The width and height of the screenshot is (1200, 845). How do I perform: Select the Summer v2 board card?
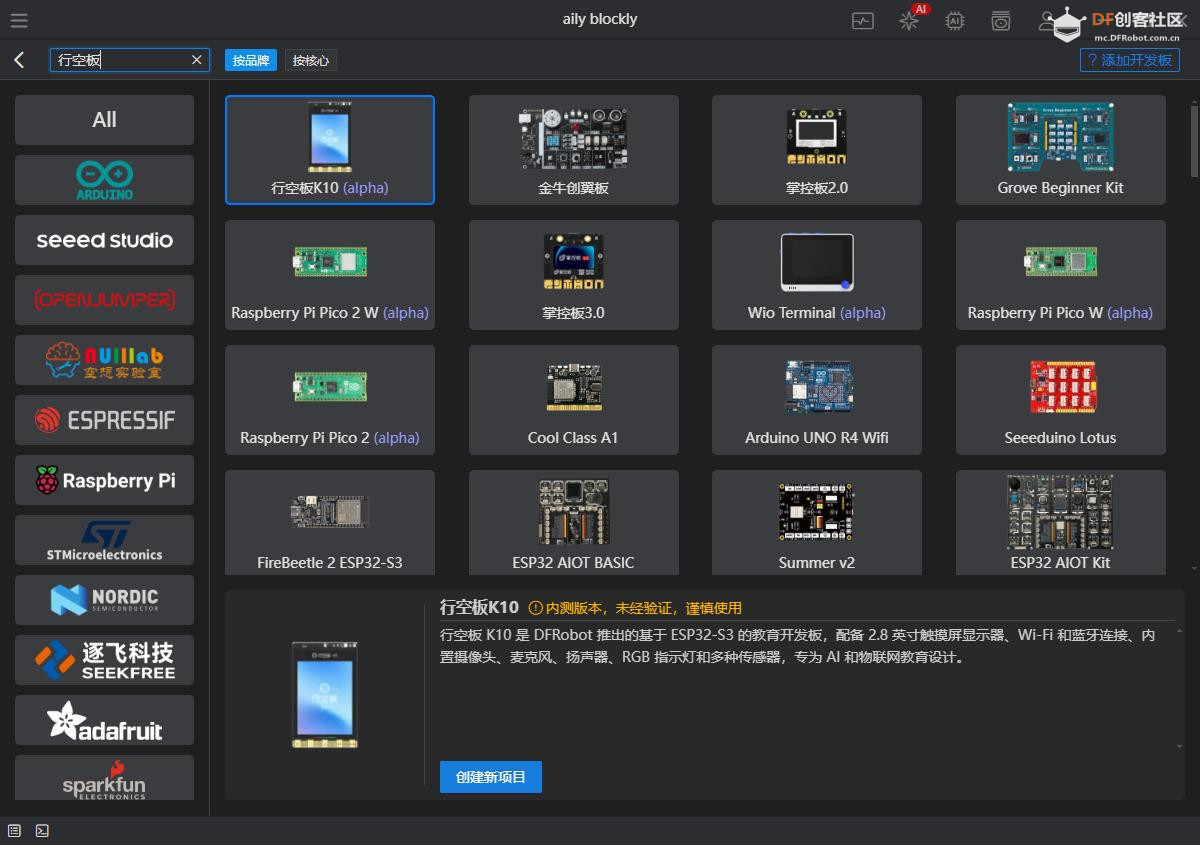(x=817, y=522)
